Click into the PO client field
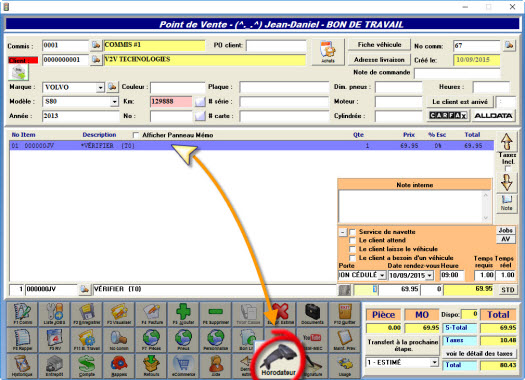The width and height of the screenshot is (525, 380). pos(276,46)
